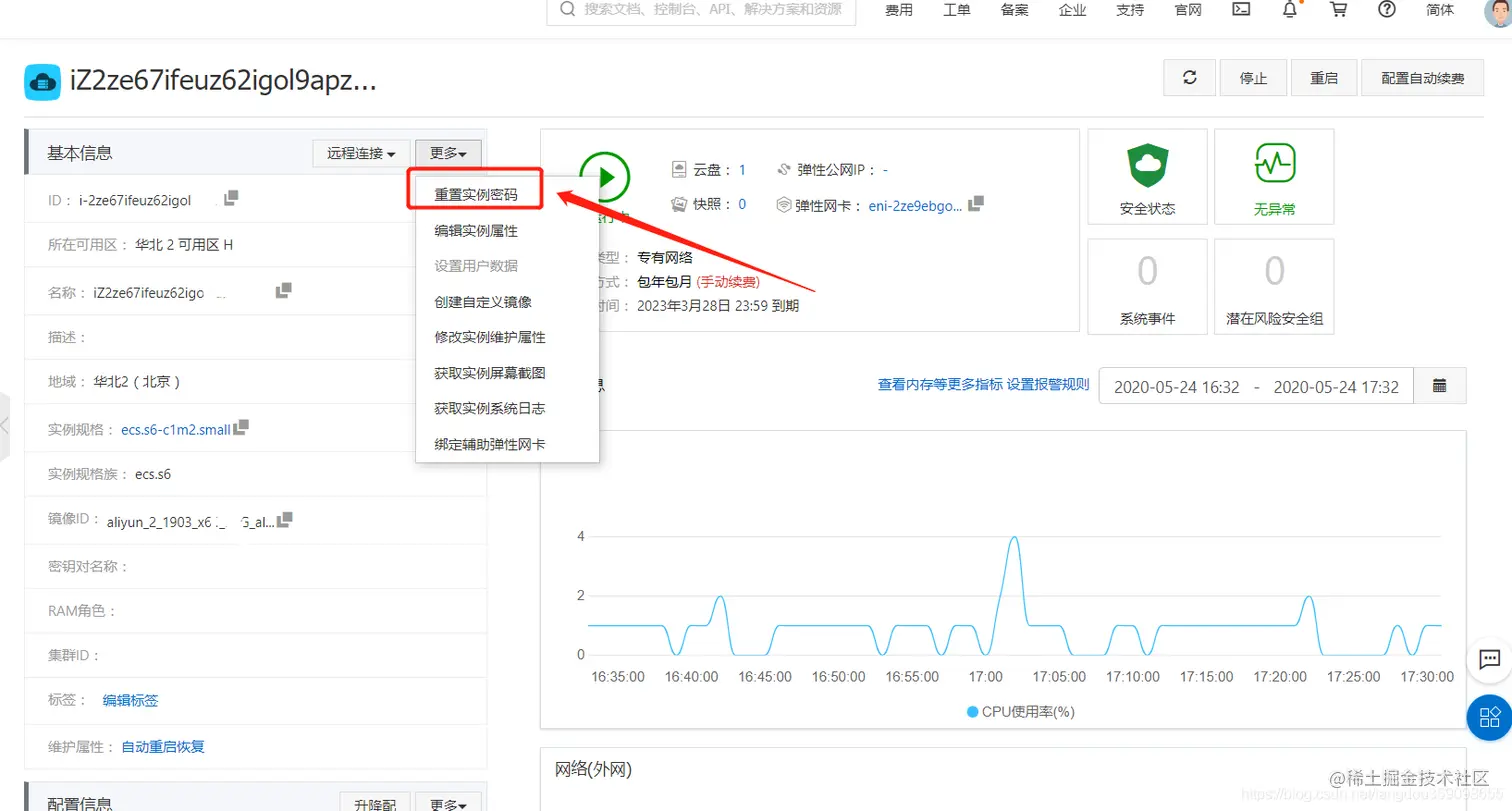Viewport: 1512px width, 811px height.
Task: Open the 更多 dropdown in 基本信息
Action: 447,153
